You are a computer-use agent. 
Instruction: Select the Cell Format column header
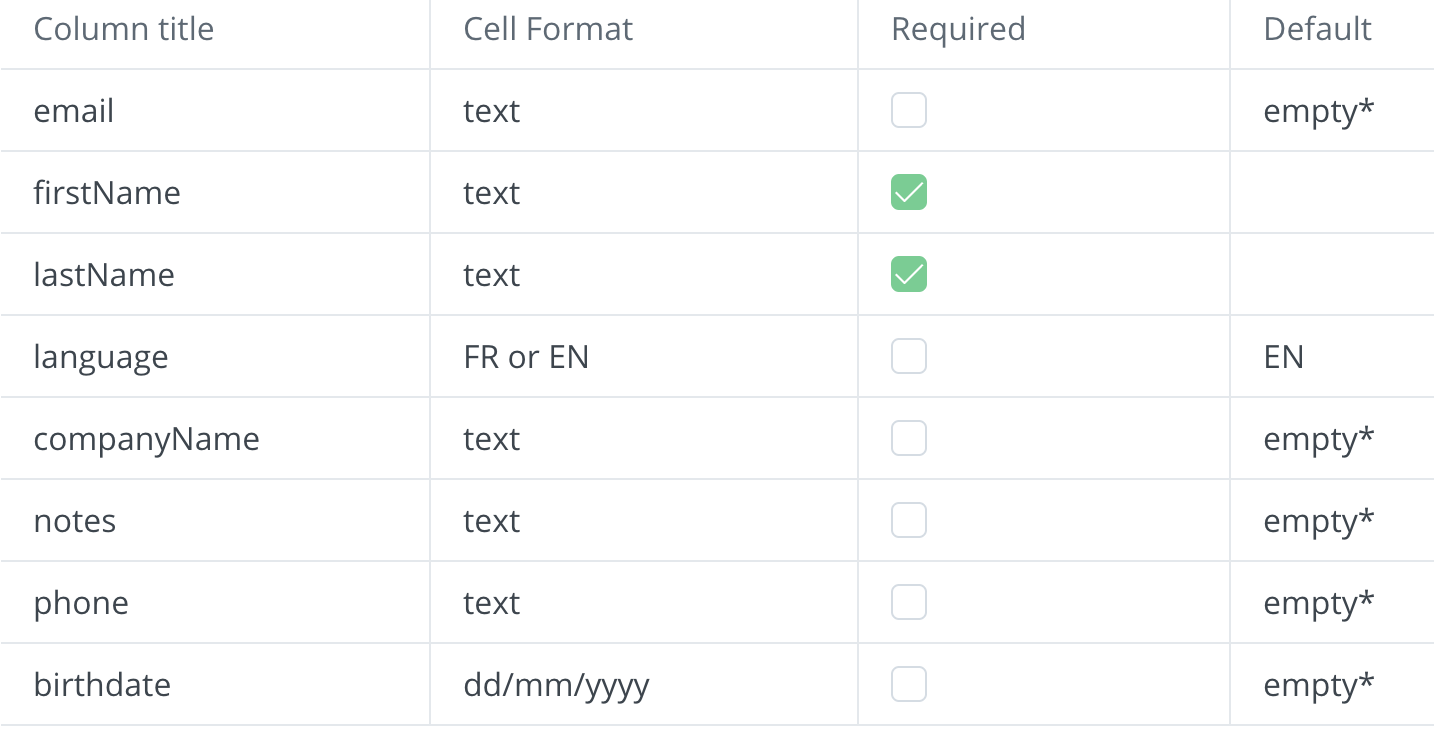point(548,29)
